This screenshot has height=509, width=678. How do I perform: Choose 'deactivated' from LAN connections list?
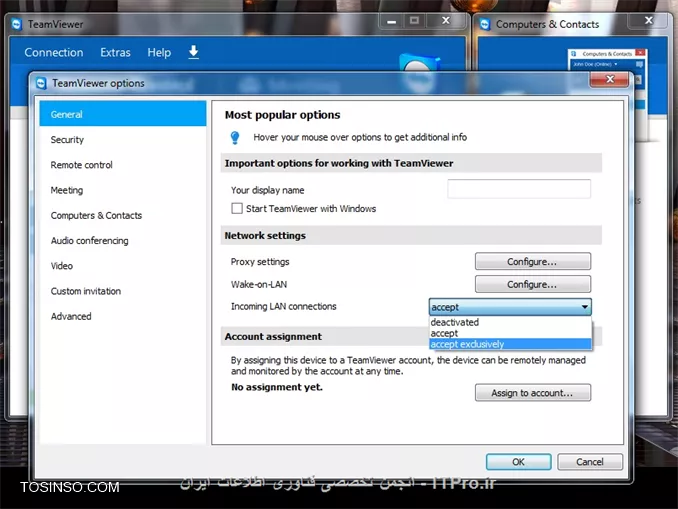[x=510, y=322]
